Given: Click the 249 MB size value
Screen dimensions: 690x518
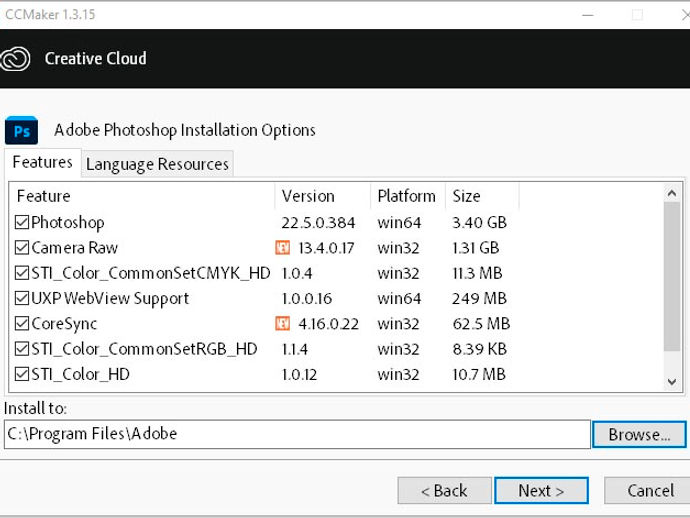Looking at the screenshot, I should (480, 299).
